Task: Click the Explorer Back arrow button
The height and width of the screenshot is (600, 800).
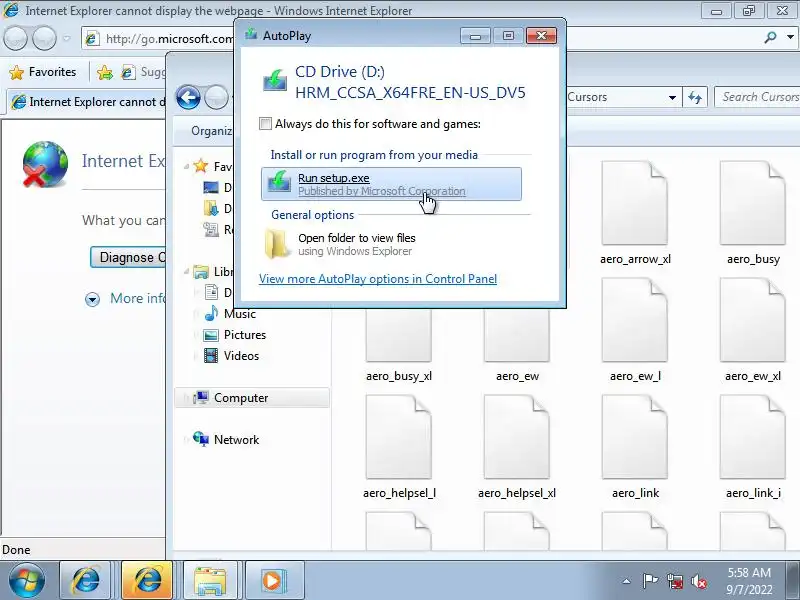Action: coord(188,97)
